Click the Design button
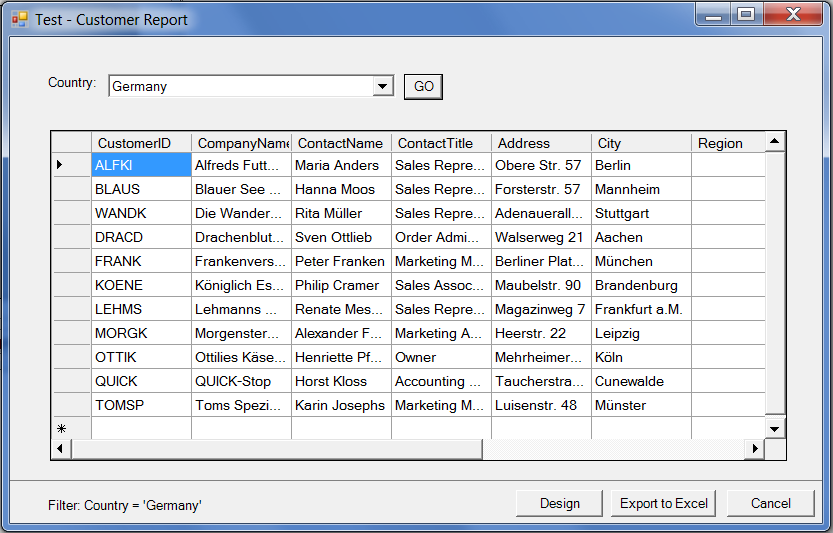833x533 pixels. [x=559, y=503]
